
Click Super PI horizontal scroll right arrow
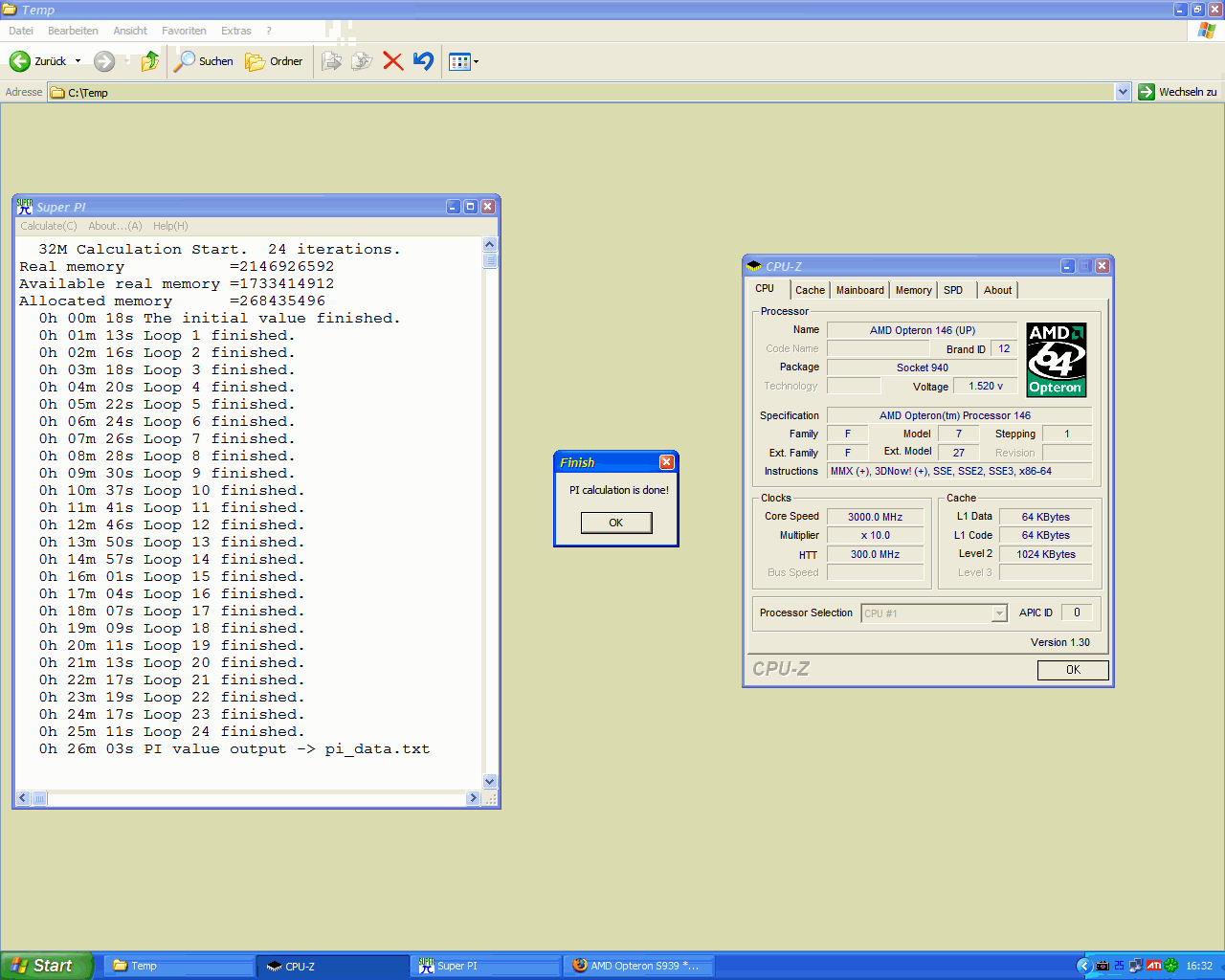click(473, 798)
